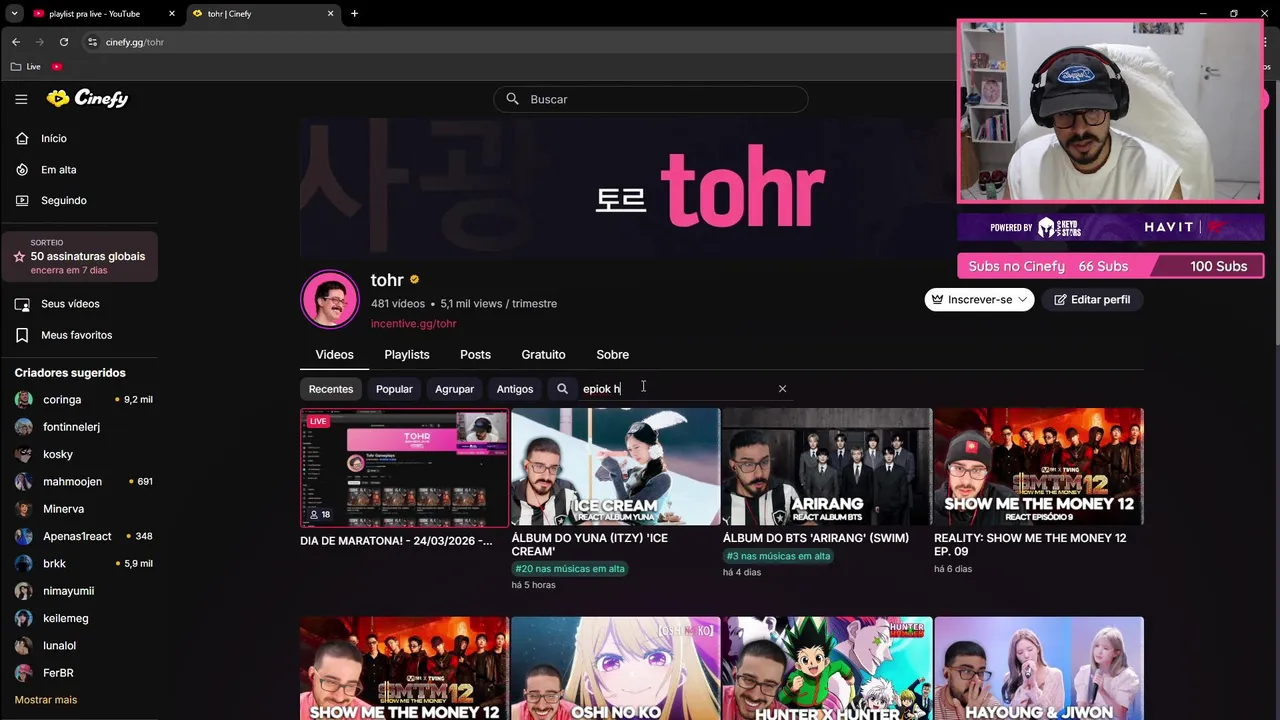The image size is (1280, 720).
Task: Switch to the Posts tab
Action: (x=475, y=355)
